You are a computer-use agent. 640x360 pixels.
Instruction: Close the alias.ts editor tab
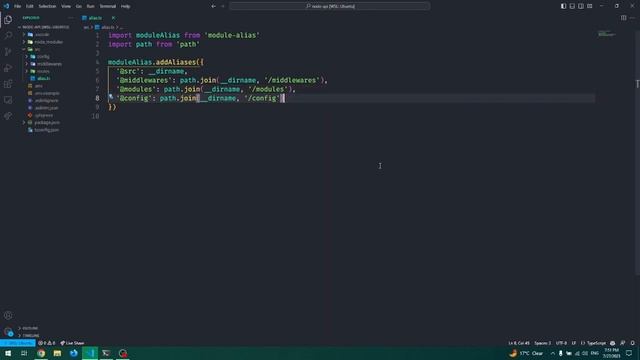[x=113, y=18]
